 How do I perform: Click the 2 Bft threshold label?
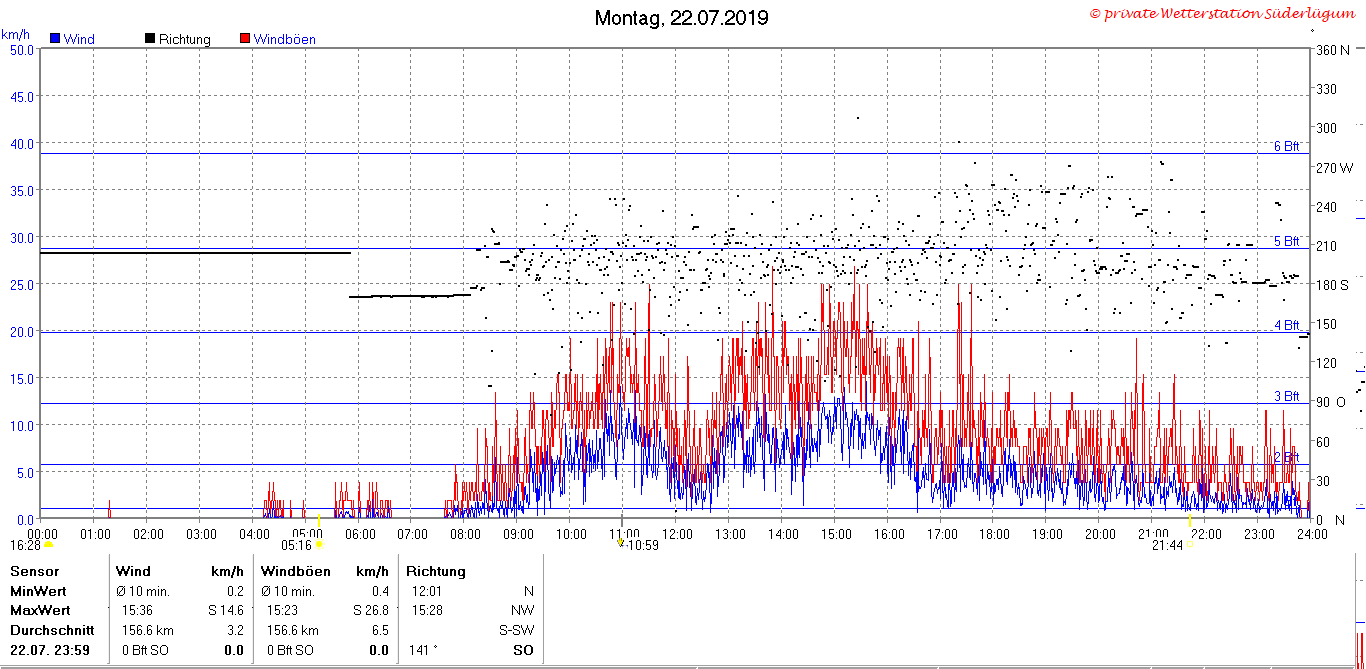(1286, 457)
